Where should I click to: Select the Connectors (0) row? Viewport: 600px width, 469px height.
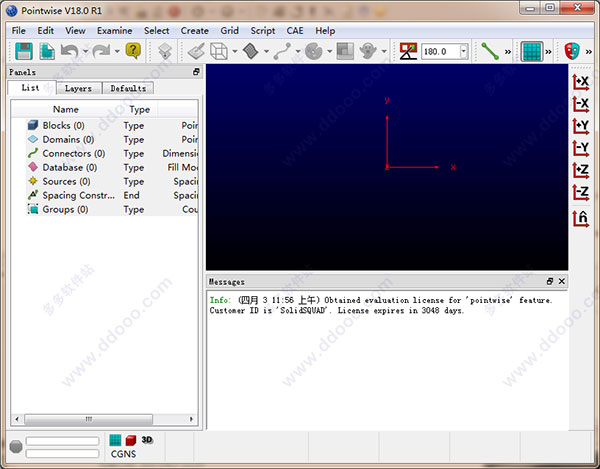112,153
